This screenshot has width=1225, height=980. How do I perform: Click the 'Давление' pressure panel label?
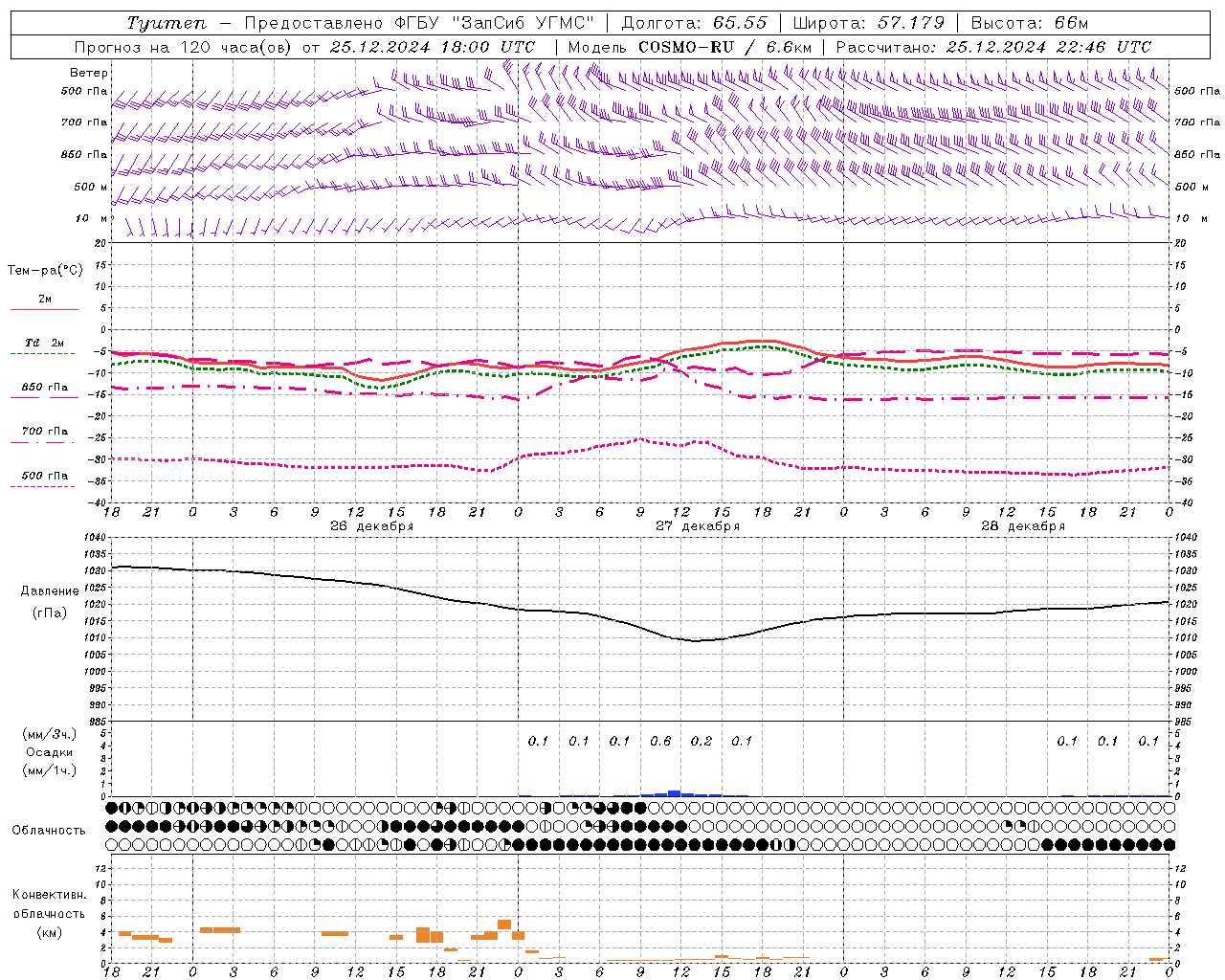50,591
